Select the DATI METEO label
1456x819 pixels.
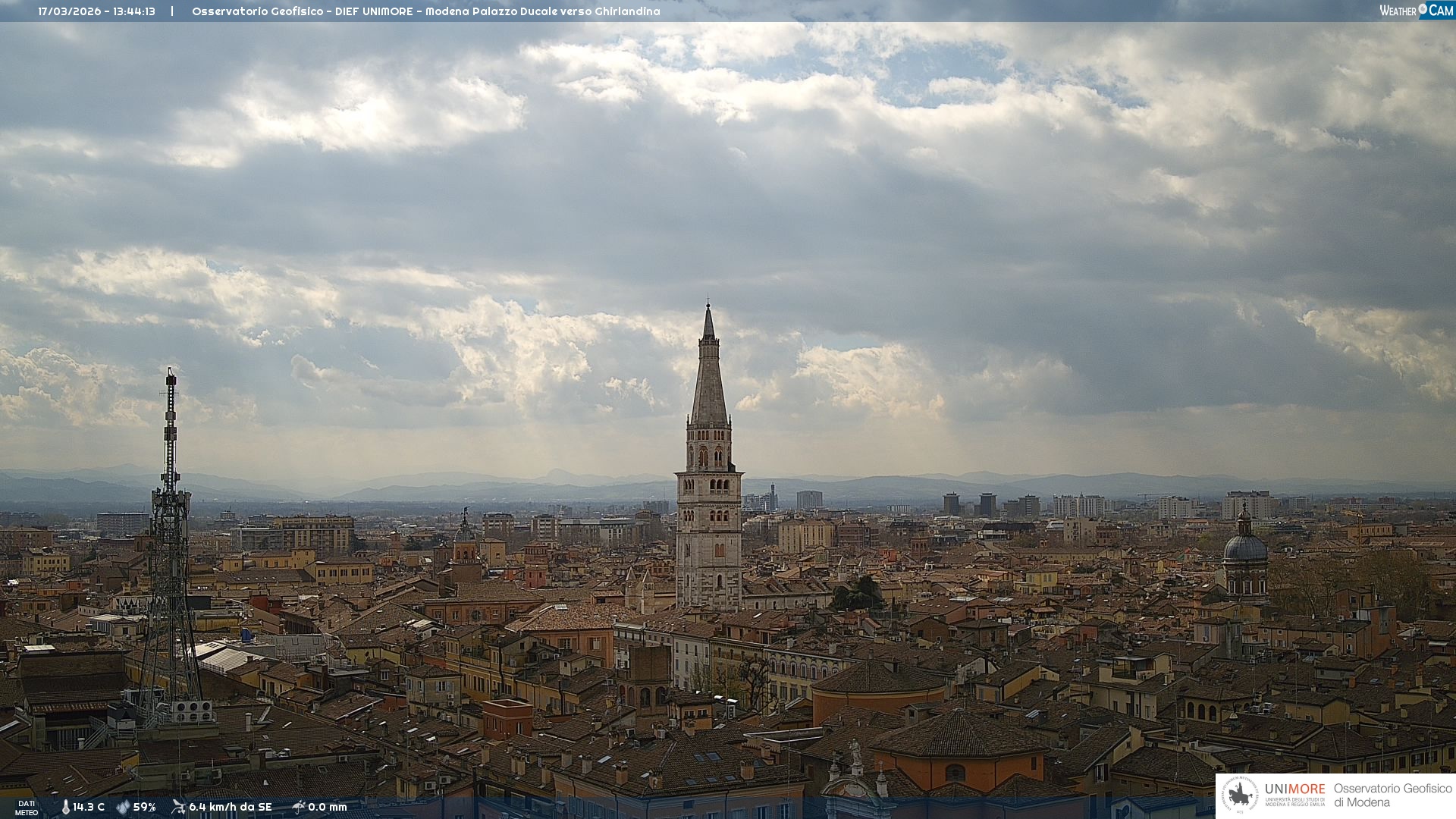(x=27, y=808)
